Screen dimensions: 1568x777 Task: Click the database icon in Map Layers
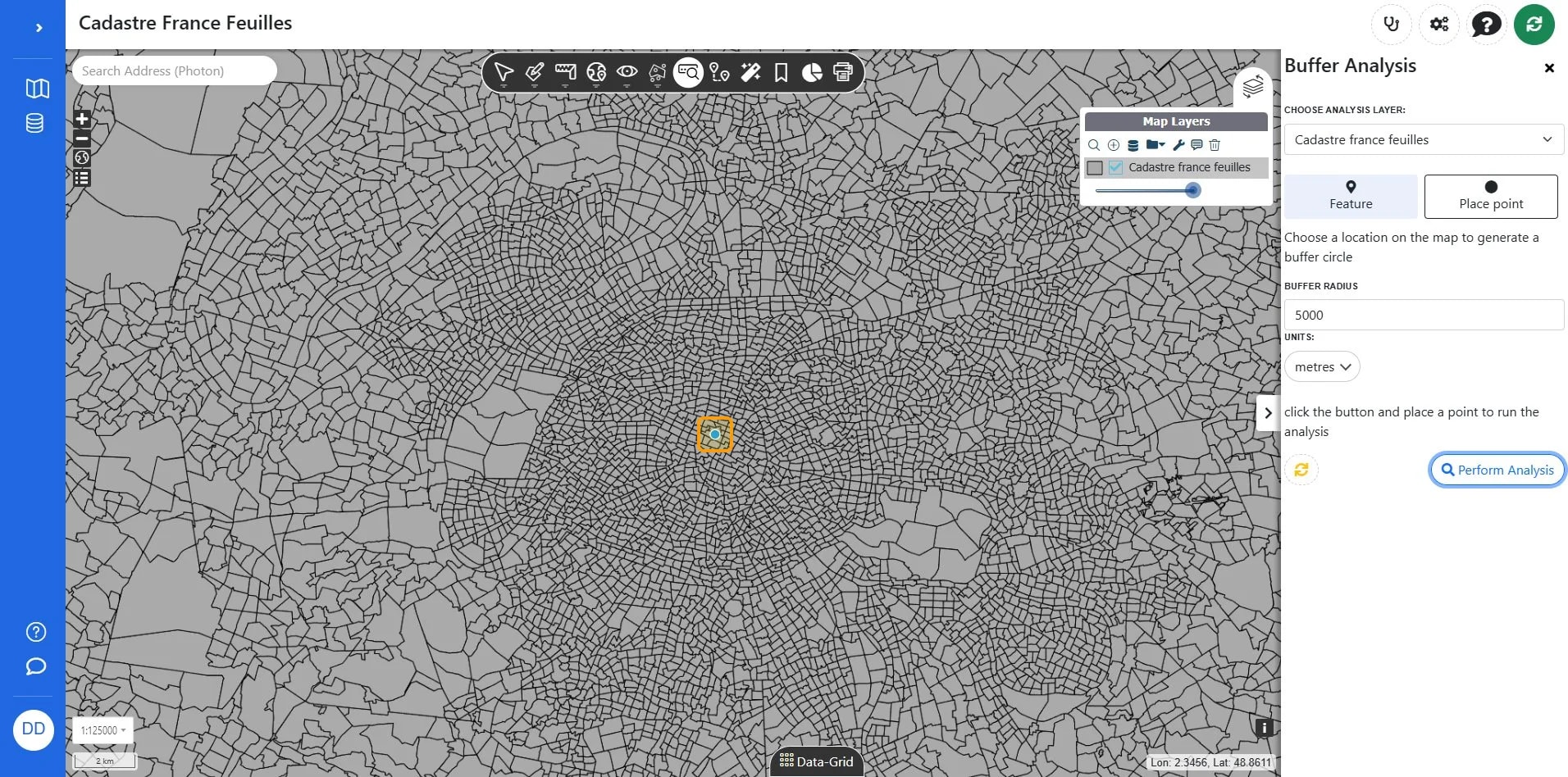point(1133,145)
